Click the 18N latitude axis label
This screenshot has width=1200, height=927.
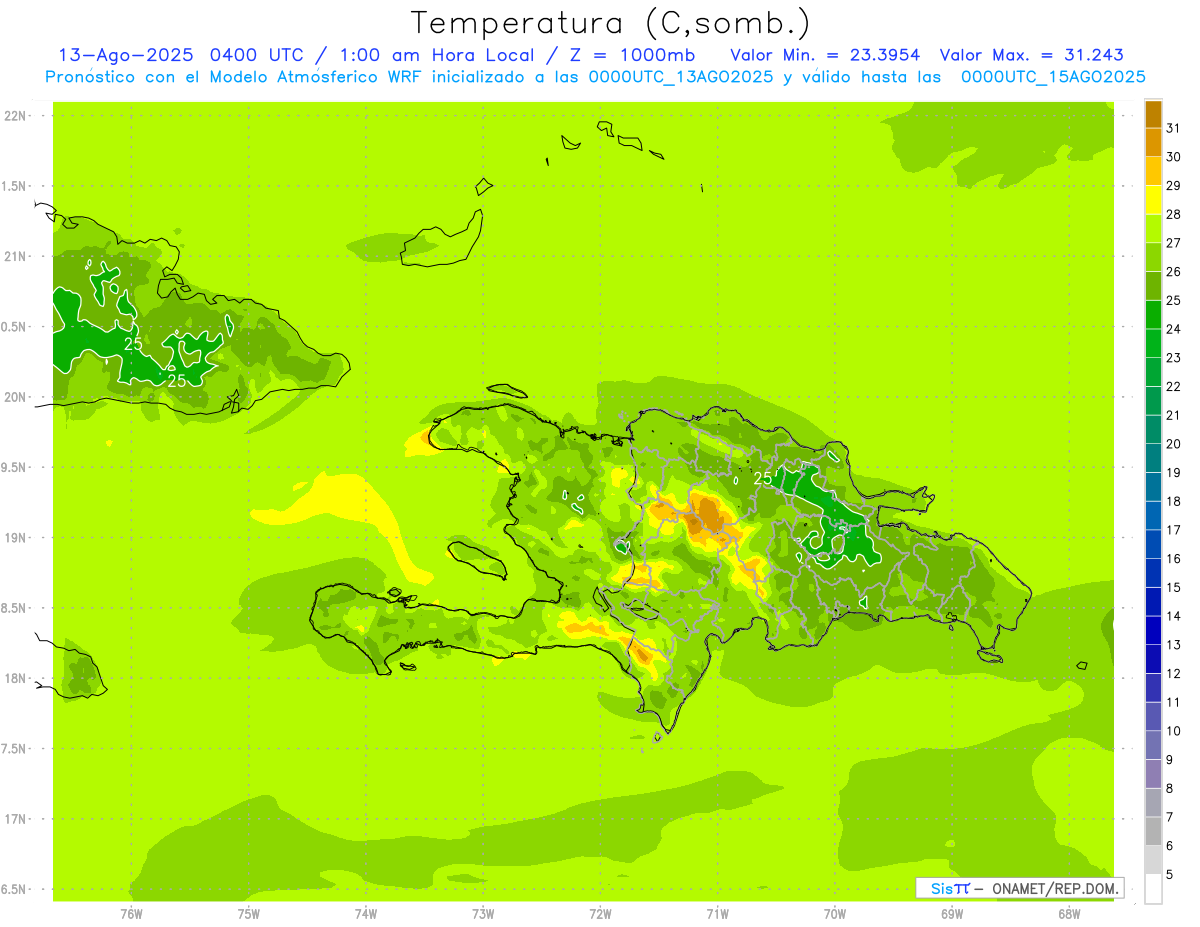[17, 679]
